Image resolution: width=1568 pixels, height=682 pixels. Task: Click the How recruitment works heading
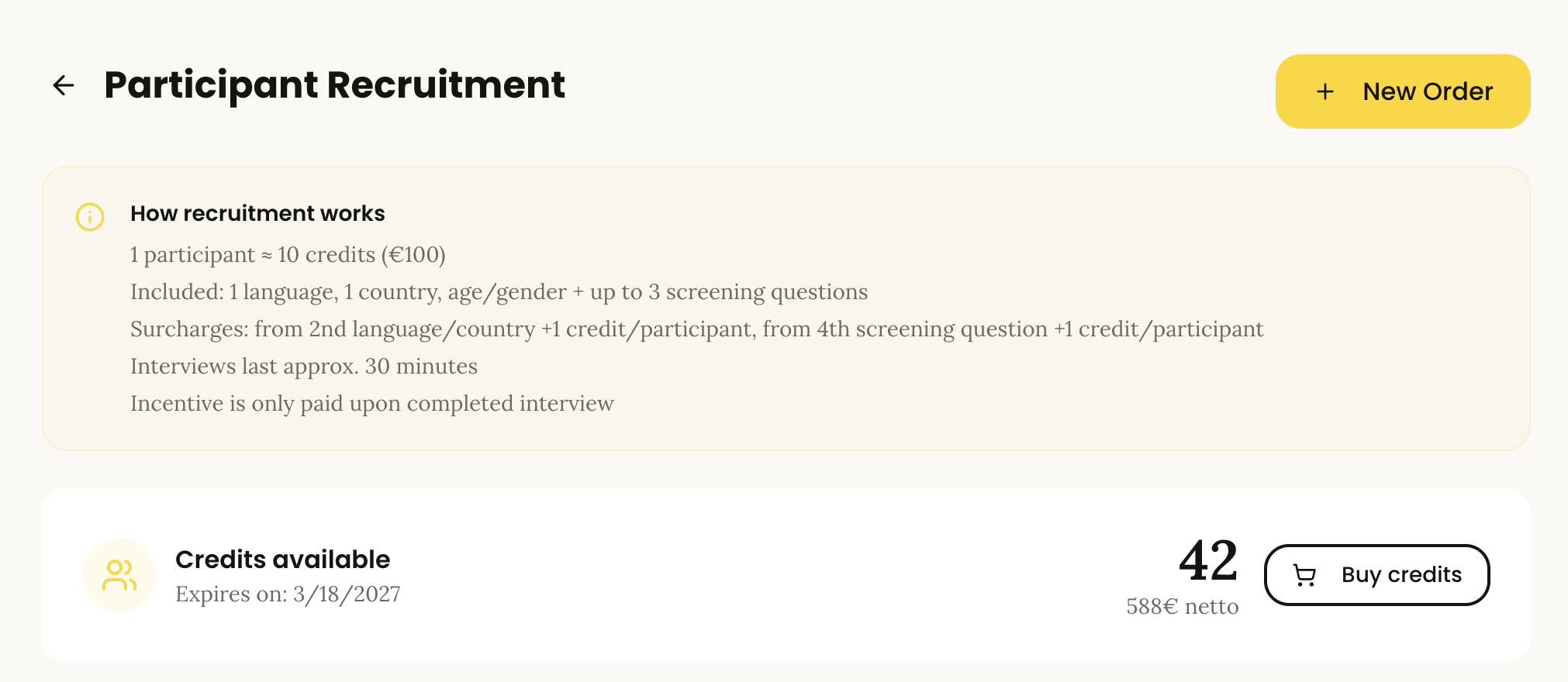pyautogui.click(x=257, y=213)
